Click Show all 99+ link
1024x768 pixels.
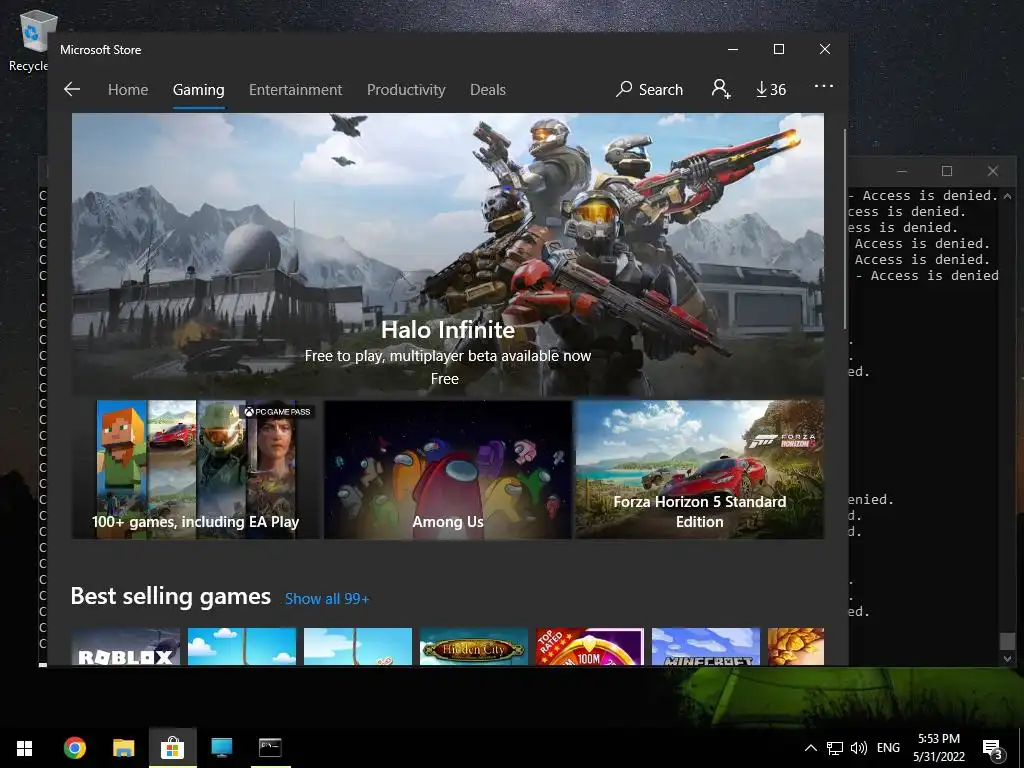[x=327, y=599]
